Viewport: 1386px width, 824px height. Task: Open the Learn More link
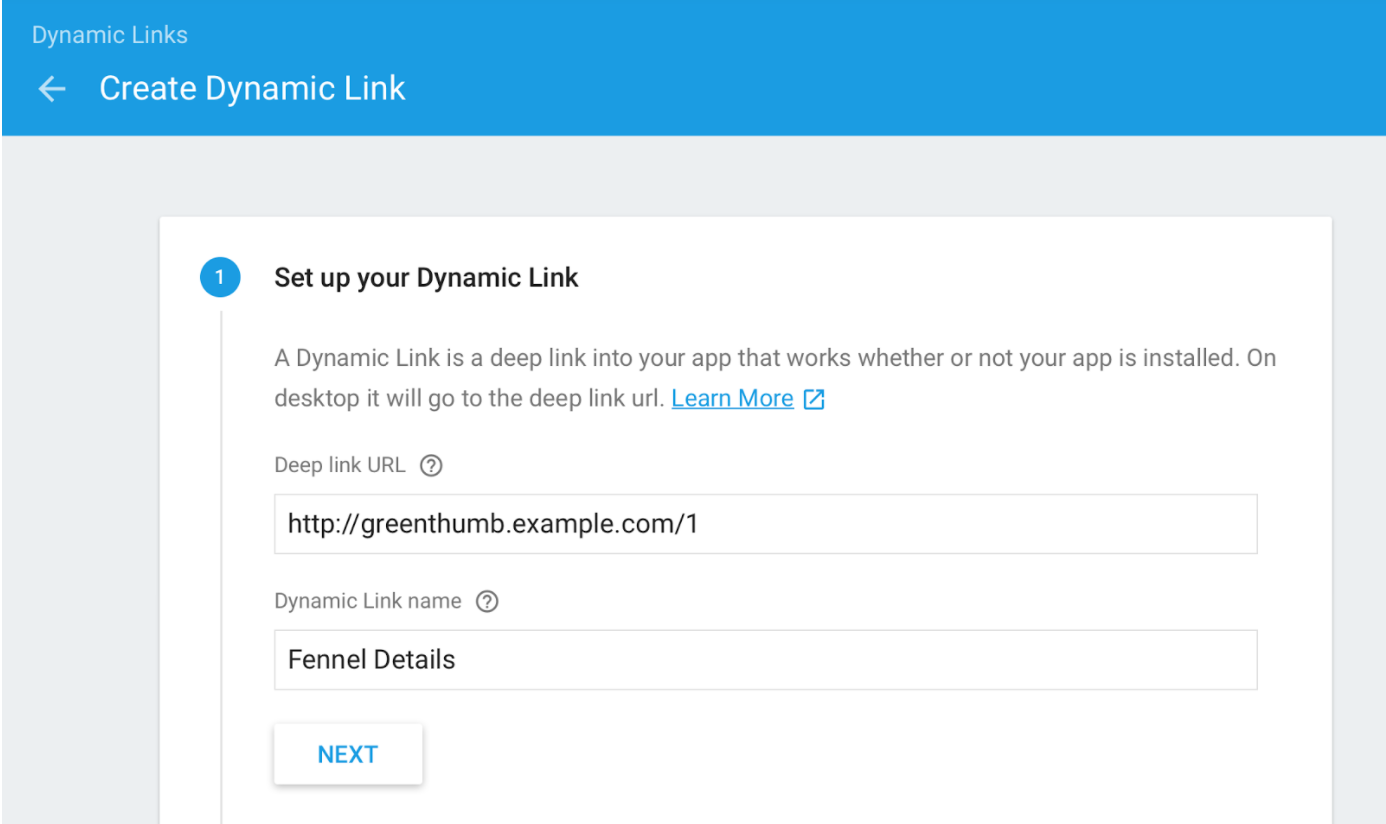[x=732, y=399]
